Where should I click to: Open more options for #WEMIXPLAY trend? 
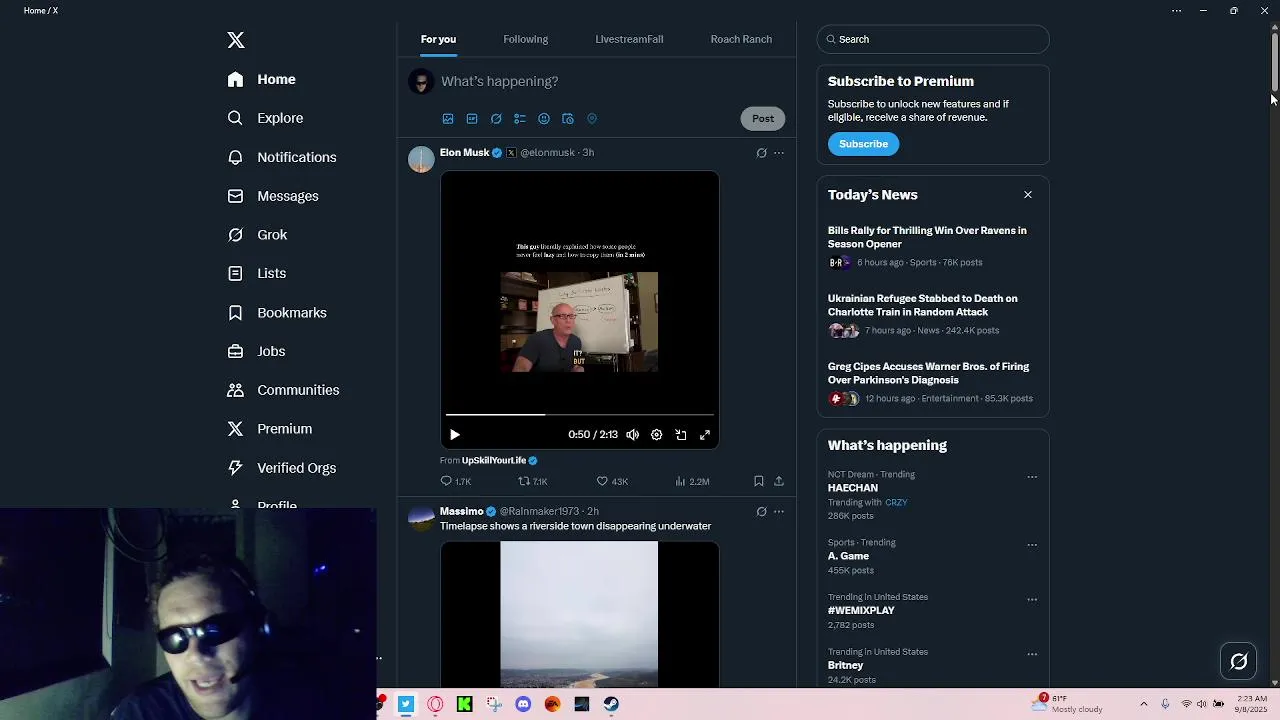1032,600
